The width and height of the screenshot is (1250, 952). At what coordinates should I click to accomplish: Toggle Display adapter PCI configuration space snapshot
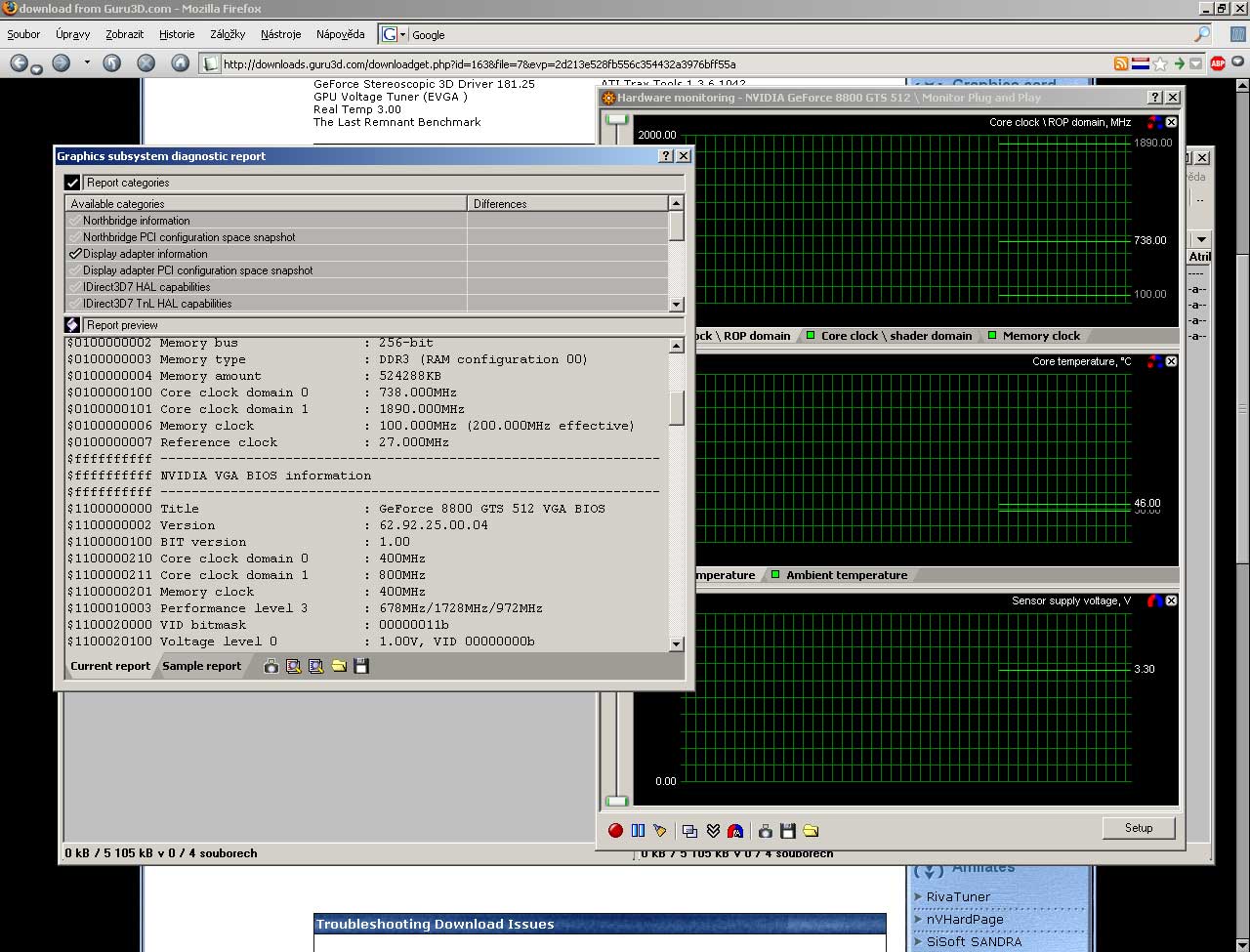click(x=75, y=270)
